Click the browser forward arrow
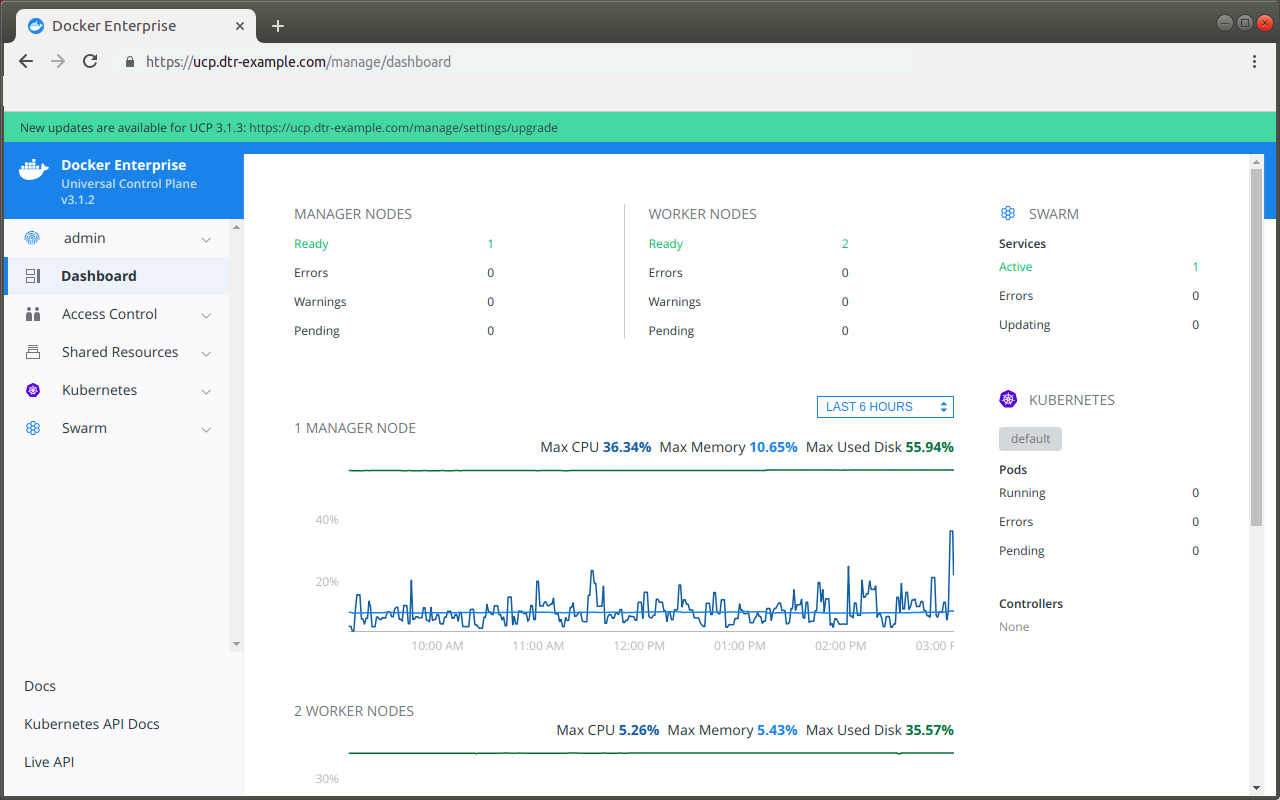 (58, 61)
